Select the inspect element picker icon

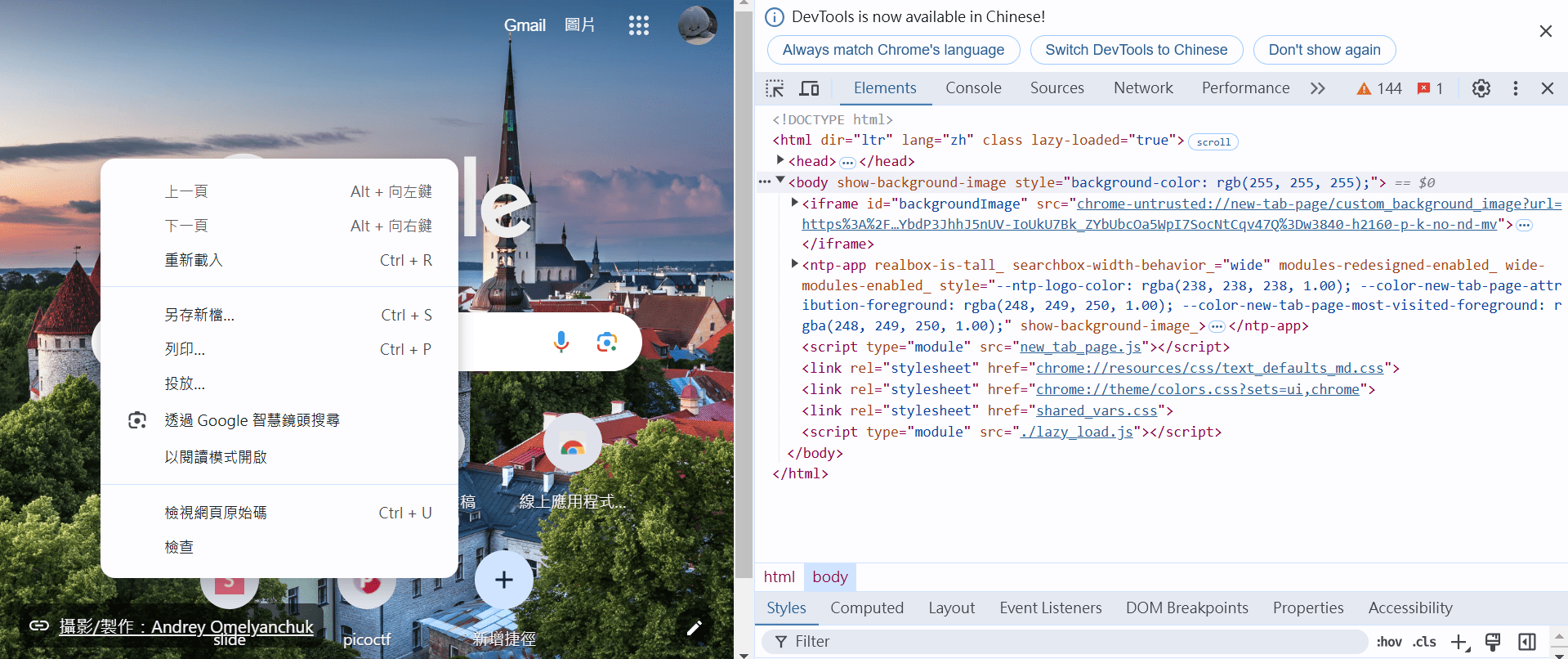[775, 88]
